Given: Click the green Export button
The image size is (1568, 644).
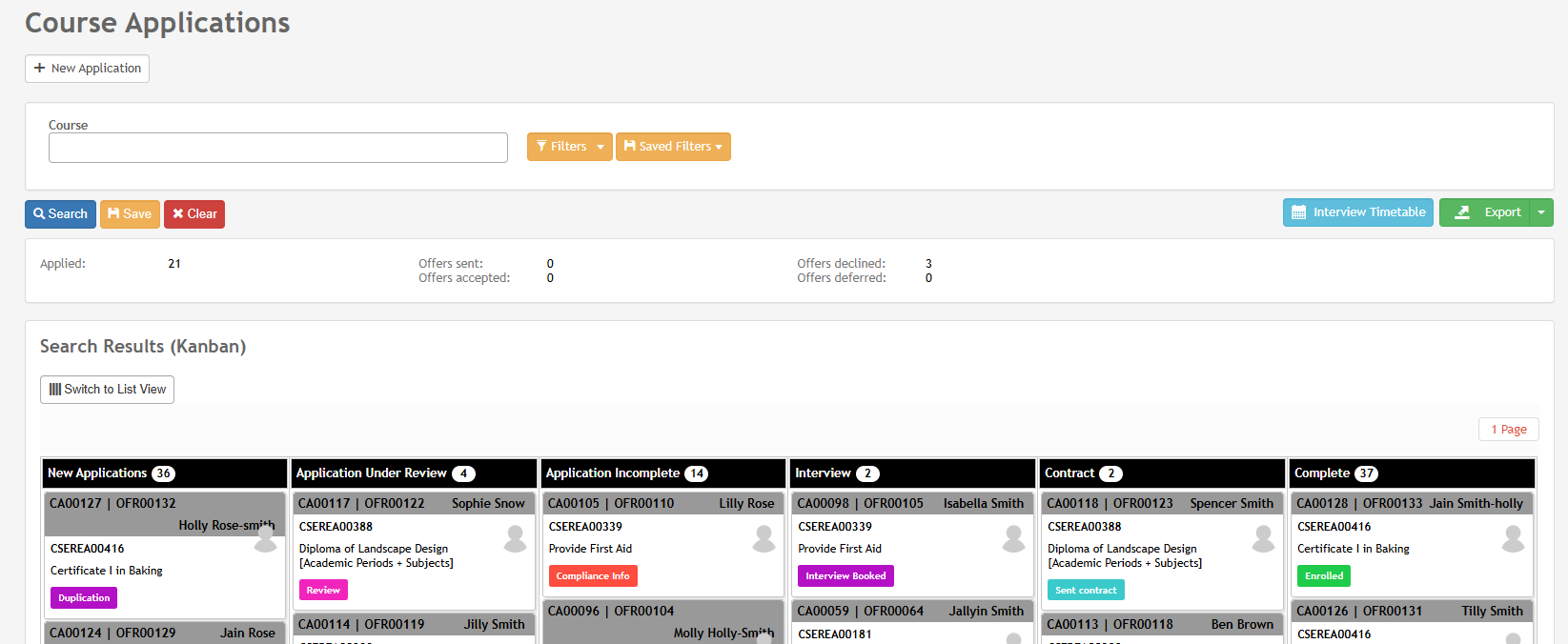Looking at the screenshot, I should click(x=1484, y=212).
